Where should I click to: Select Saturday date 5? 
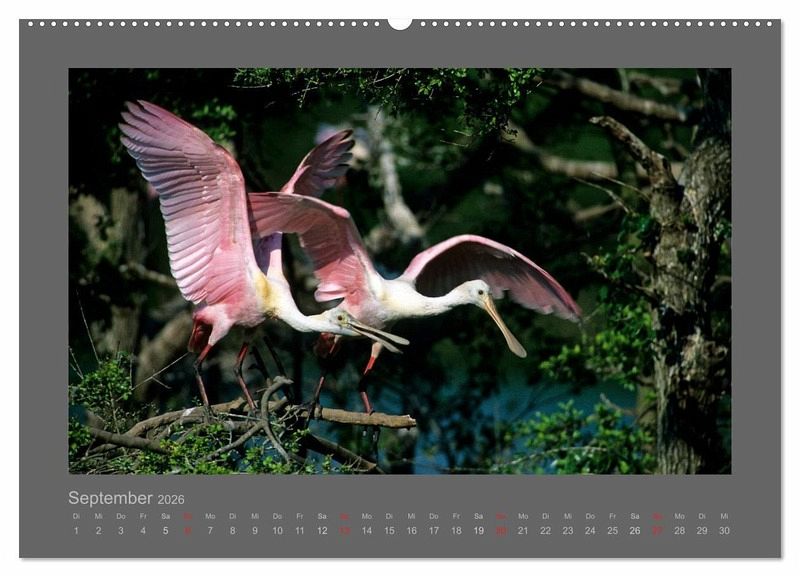165,530
